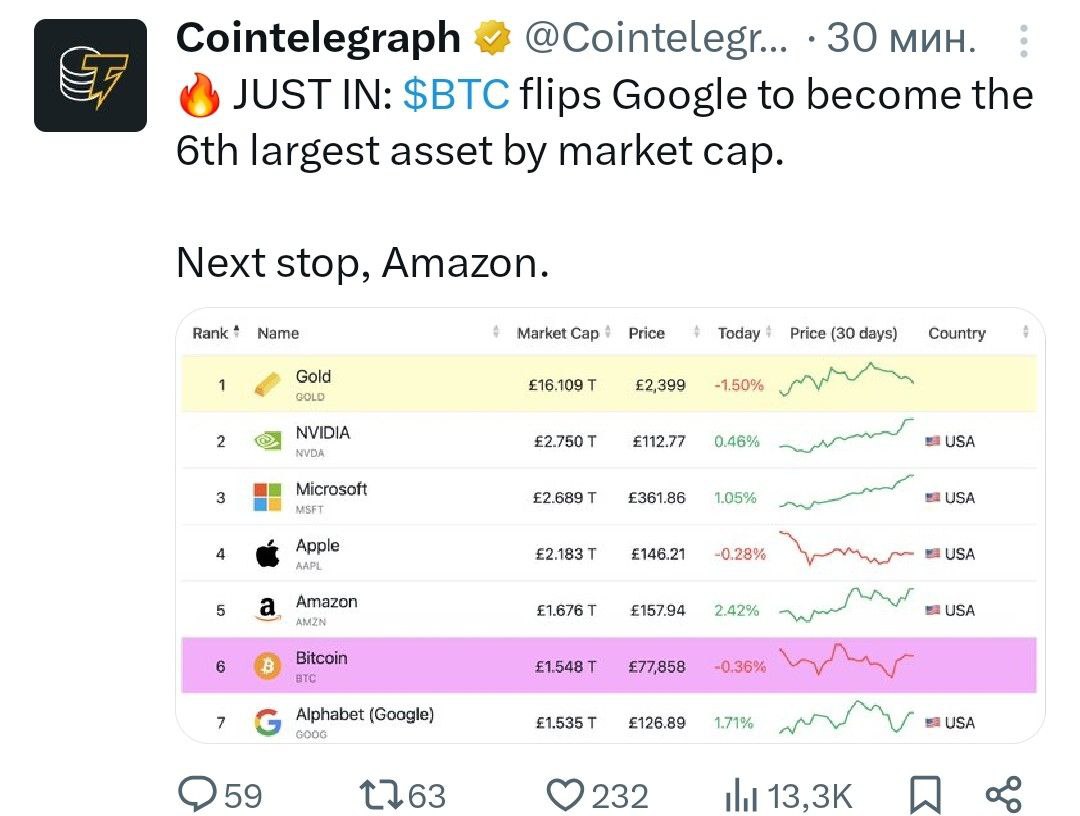Open the Alphabet (Google) row

[x=609, y=720]
